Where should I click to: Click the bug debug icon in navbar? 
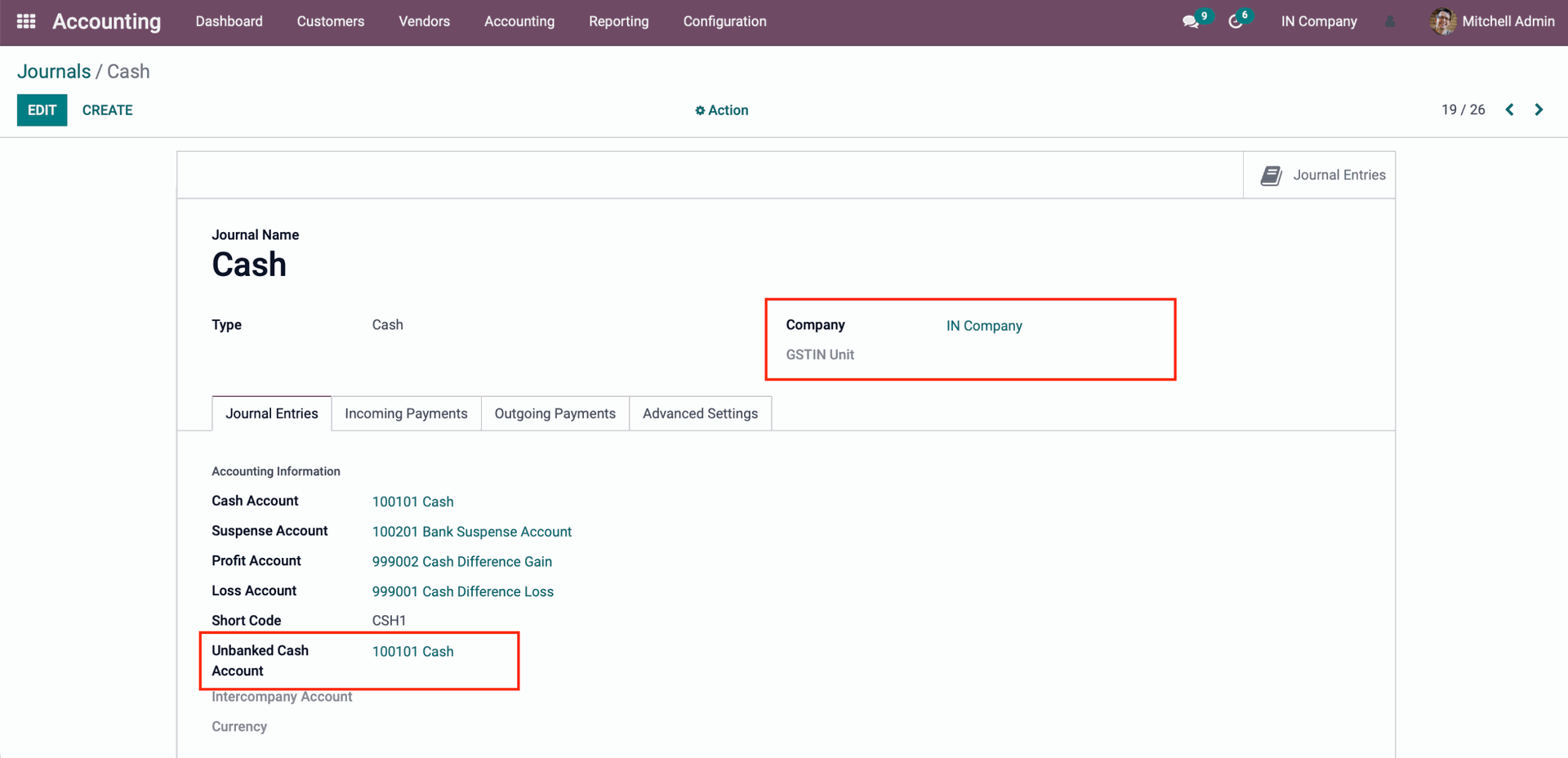click(1390, 22)
